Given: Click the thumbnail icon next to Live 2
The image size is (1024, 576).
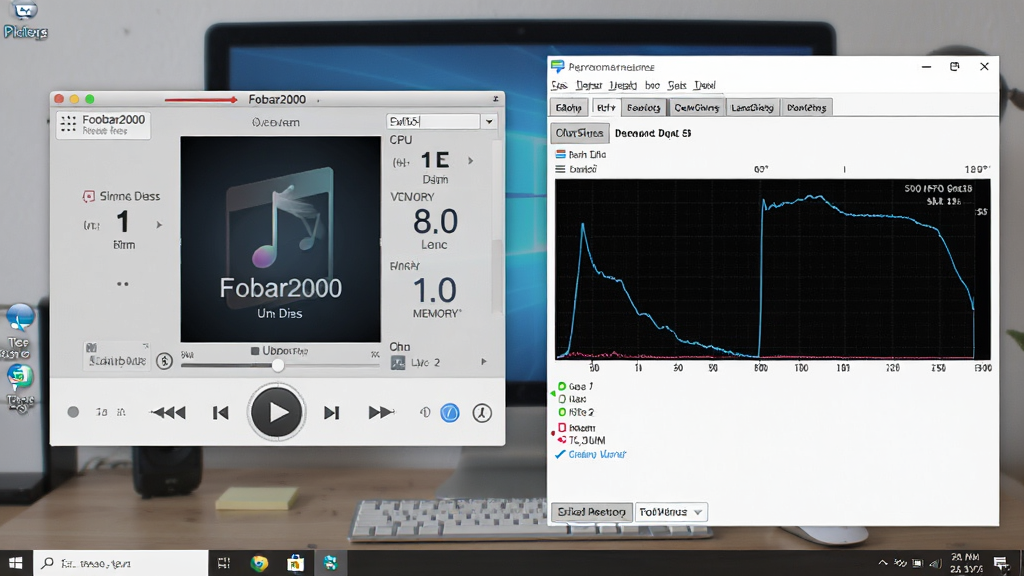Looking at the screenshot, I should pyautogui.click(x=398, y=363).
